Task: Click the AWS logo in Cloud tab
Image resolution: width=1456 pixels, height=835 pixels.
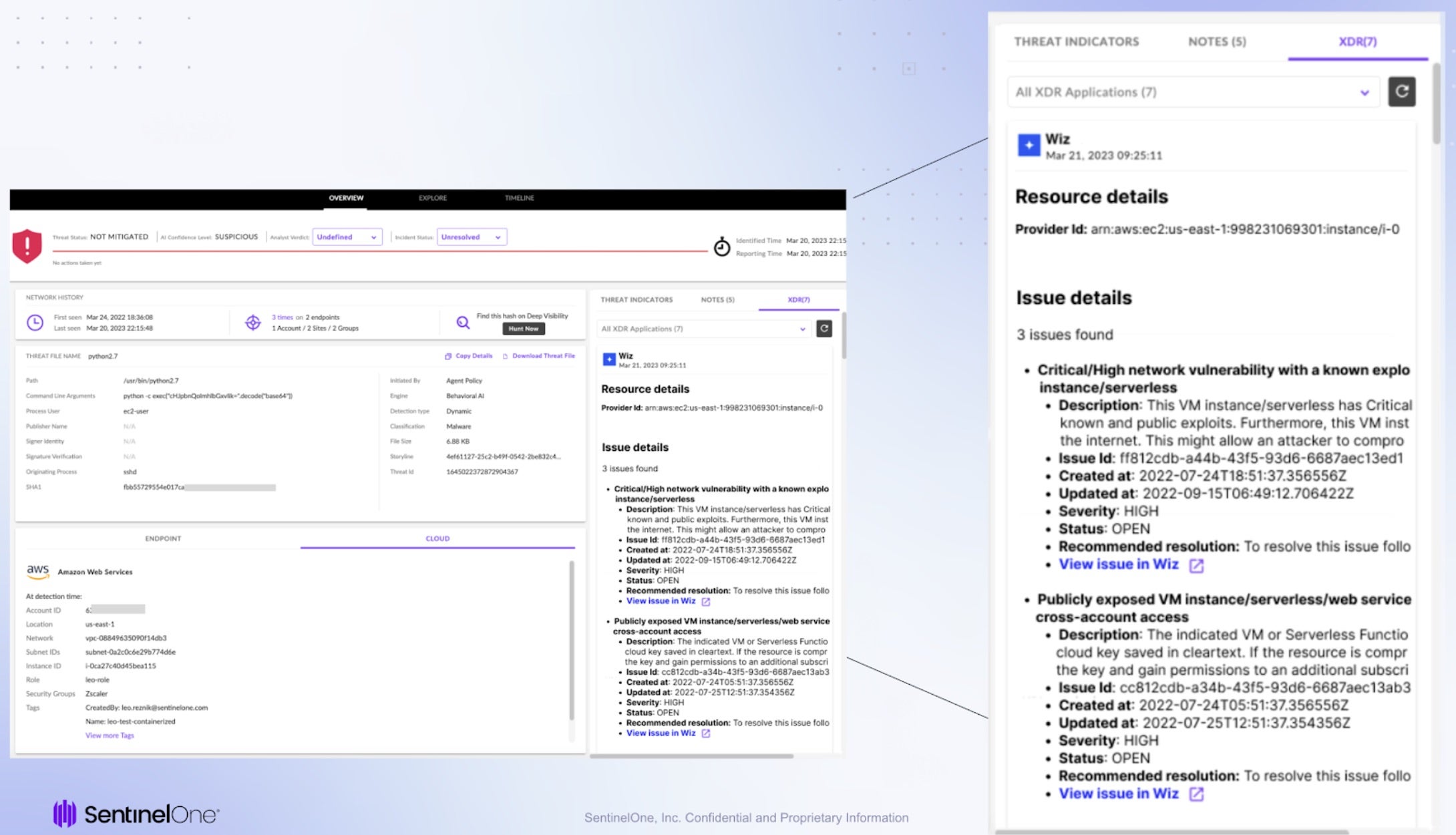Action: 37,571
